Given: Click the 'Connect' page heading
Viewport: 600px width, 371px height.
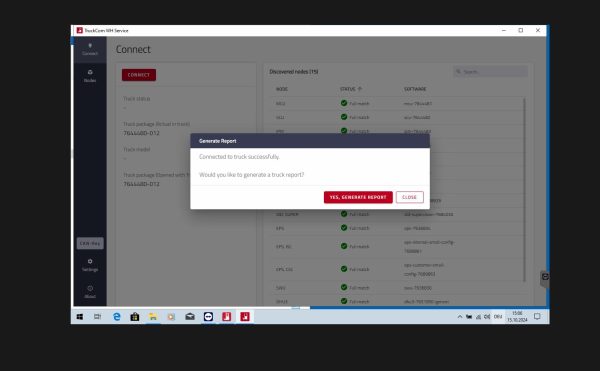Looking at the screenshot, I should click(x=133, y=49).
